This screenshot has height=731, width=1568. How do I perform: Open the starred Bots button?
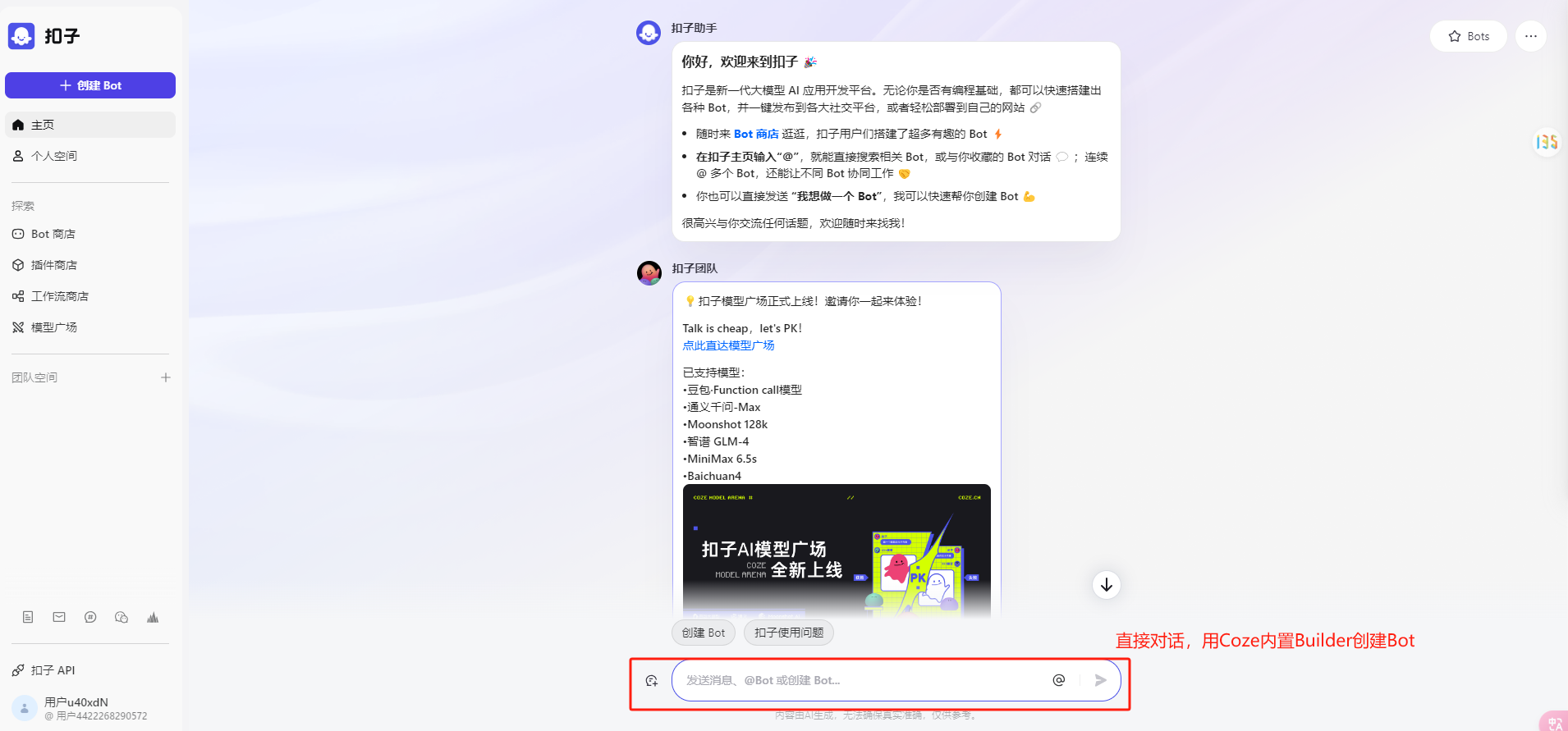(x=1469, y=36)
